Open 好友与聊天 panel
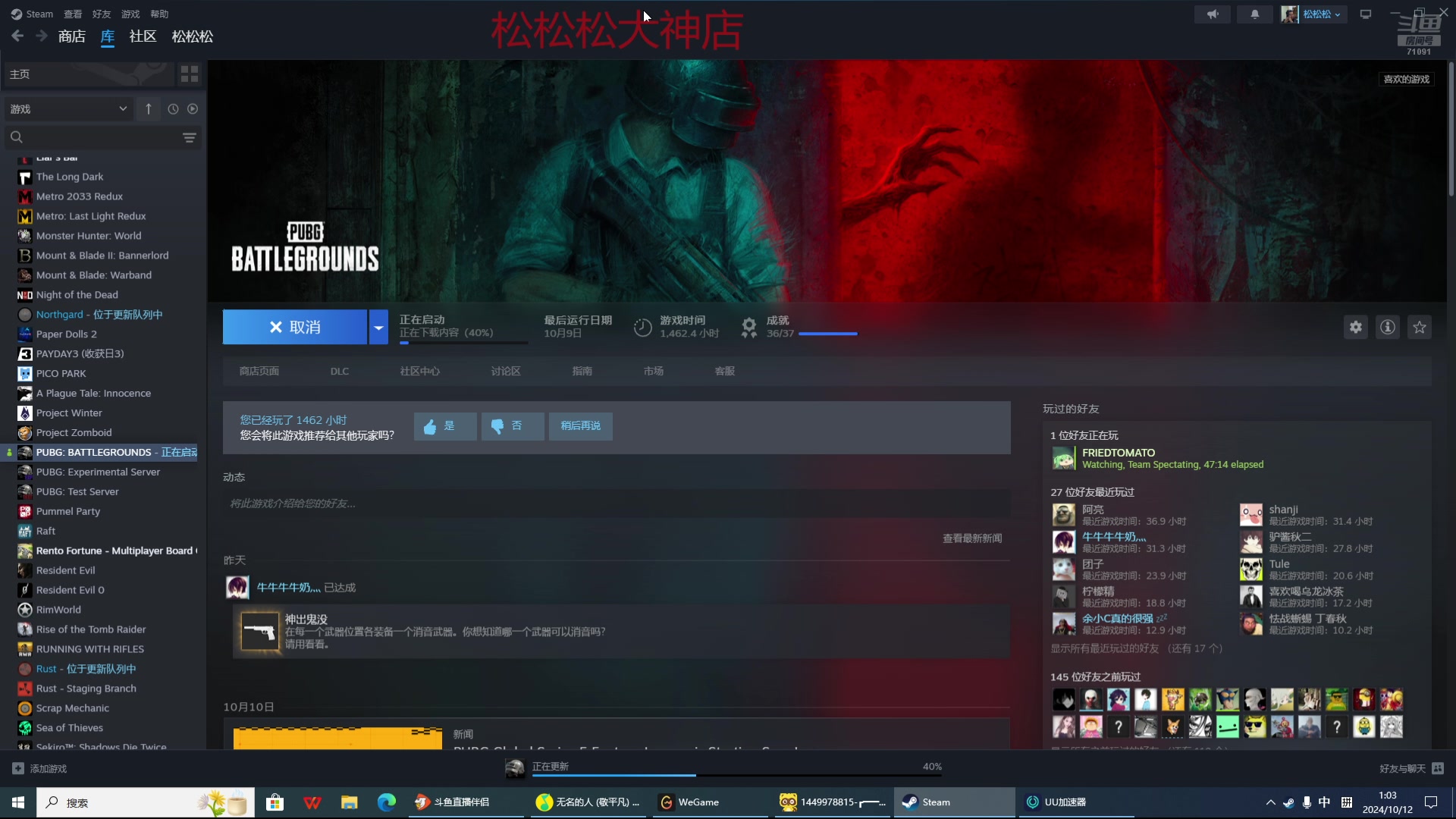The height and width of the screenshot is (819, 1456). click(1410, 768)
